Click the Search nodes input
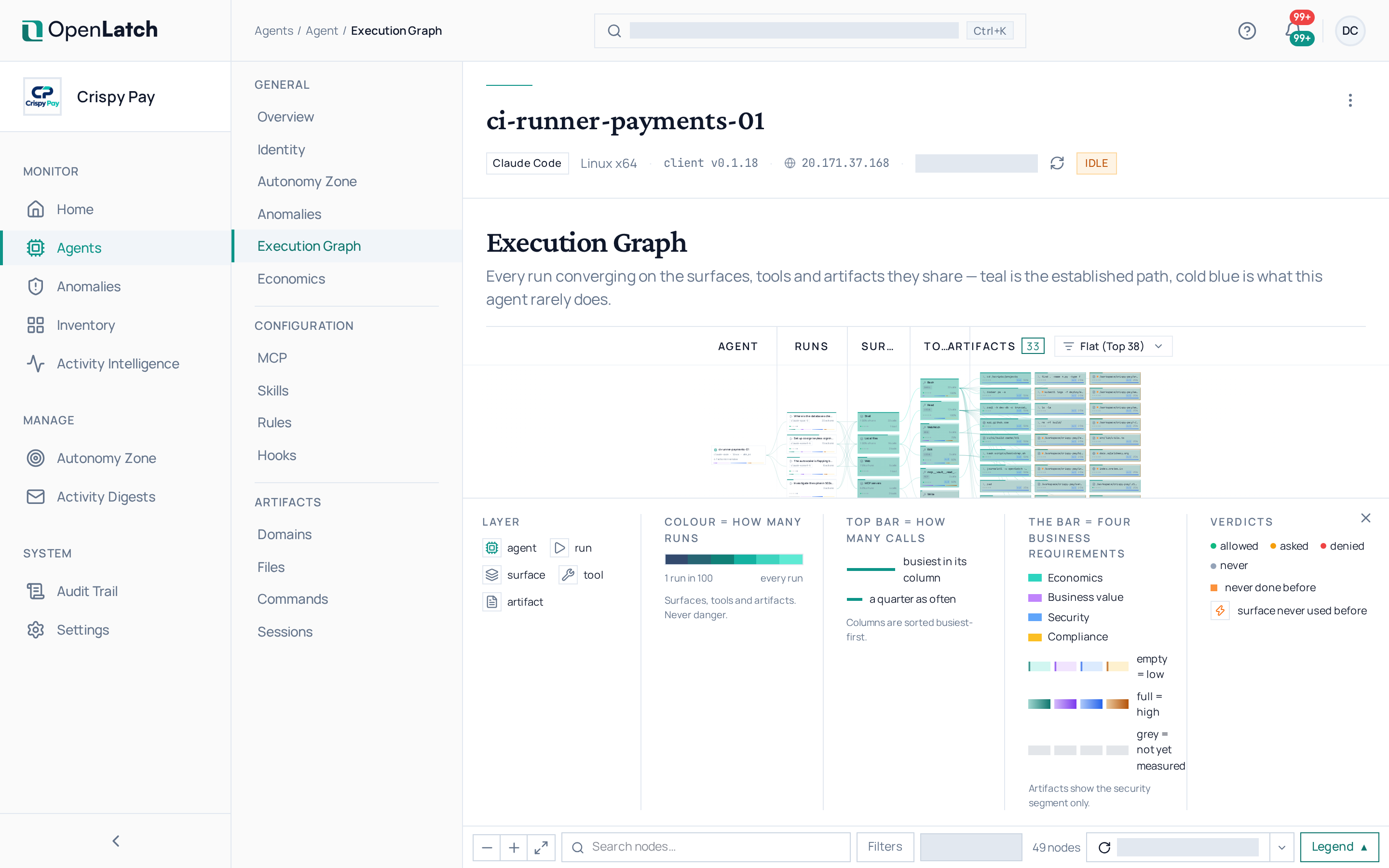 (x=706, y=847)
